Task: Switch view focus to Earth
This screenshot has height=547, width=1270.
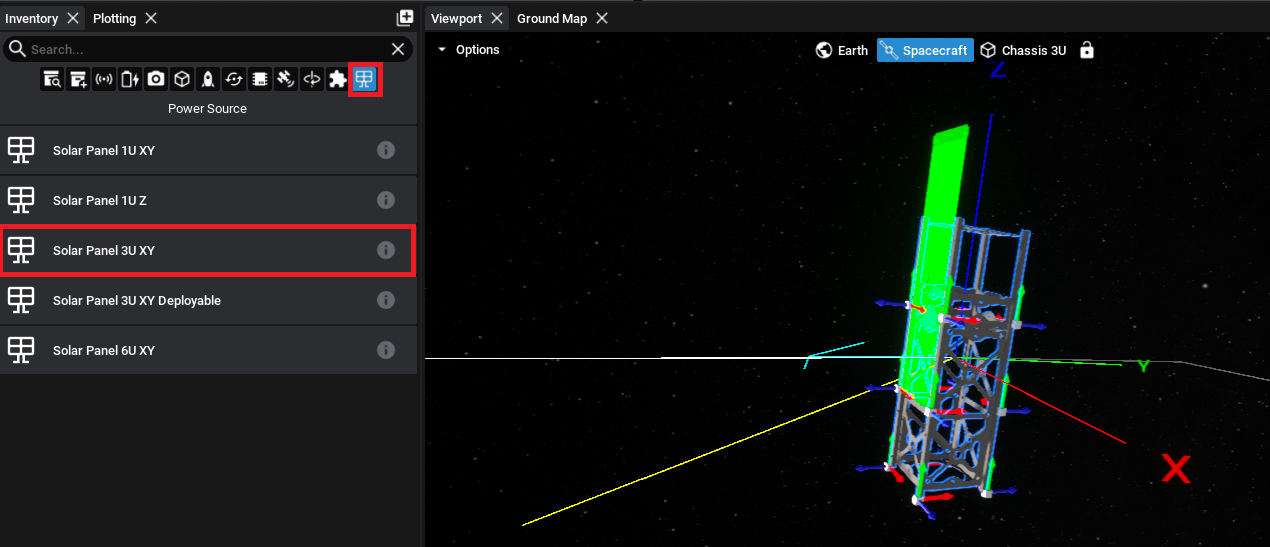Action: [x=842, y=50]
